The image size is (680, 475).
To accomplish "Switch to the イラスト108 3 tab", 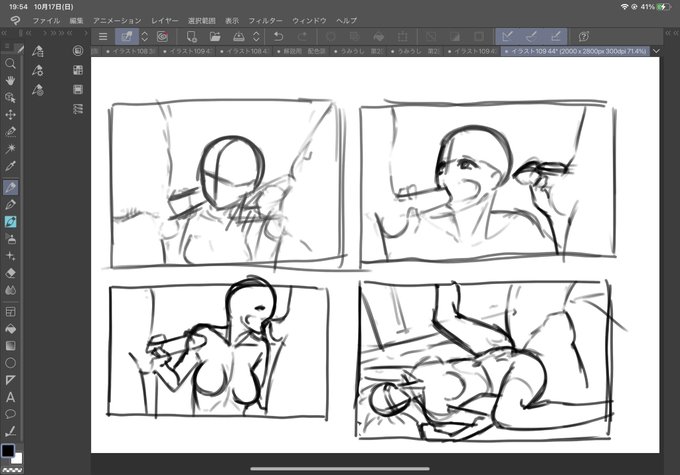I will pos(129,51).
